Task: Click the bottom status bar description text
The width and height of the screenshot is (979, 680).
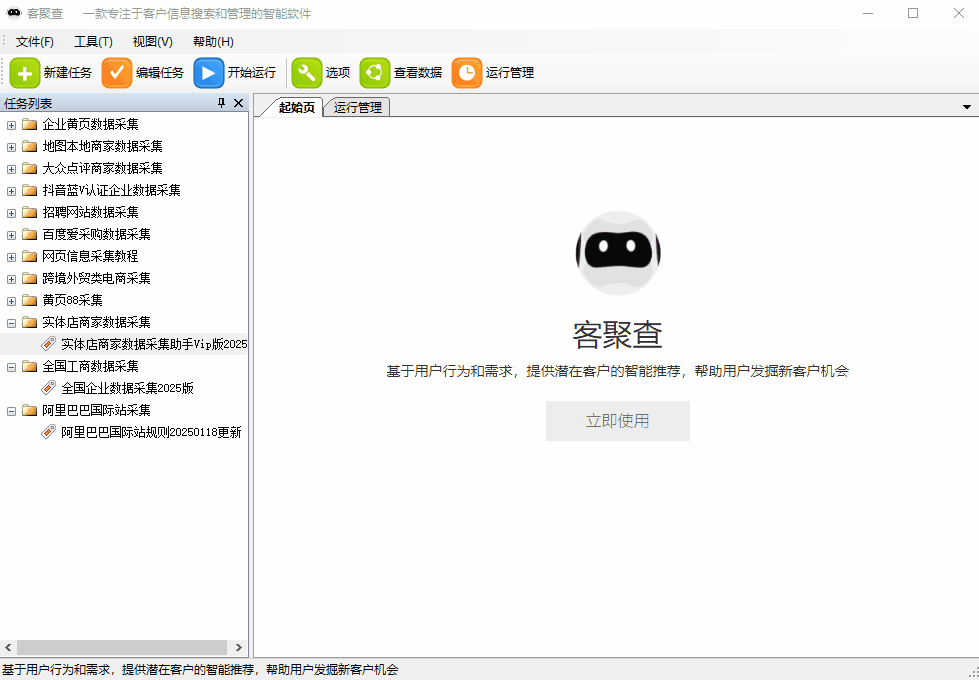Action: coord(200,670)
